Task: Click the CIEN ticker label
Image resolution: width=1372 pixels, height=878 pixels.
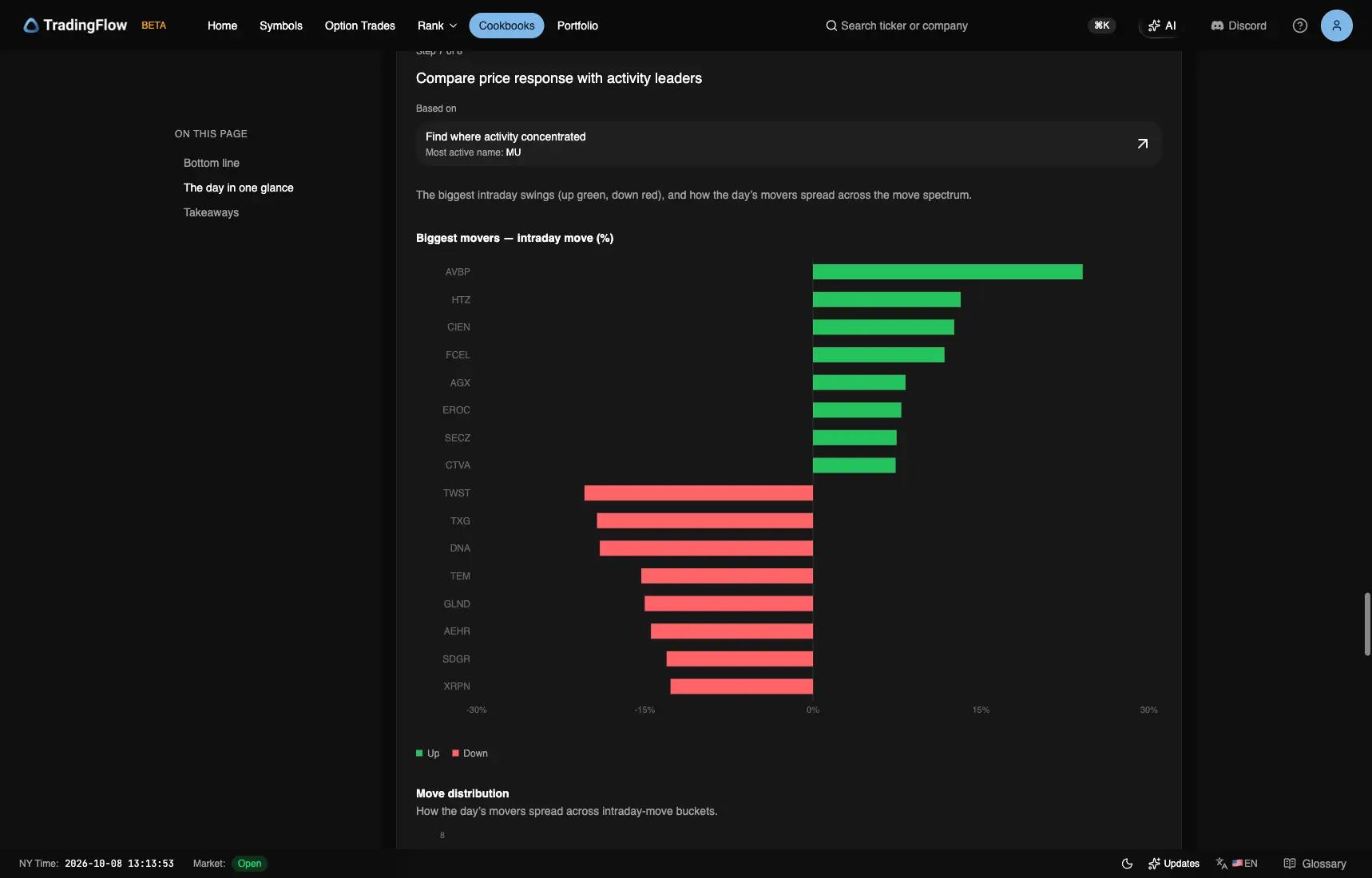Action: coord(458,327)
